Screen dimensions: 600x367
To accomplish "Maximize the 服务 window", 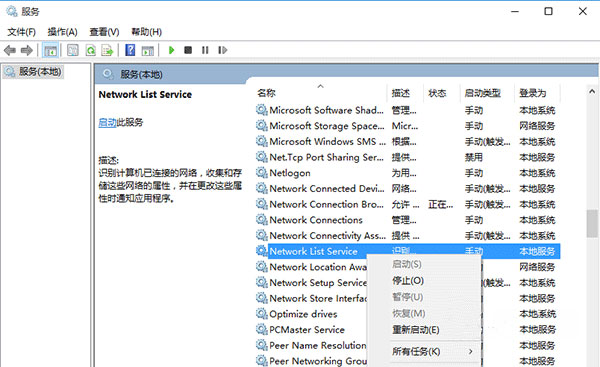I will coord(548,11).
